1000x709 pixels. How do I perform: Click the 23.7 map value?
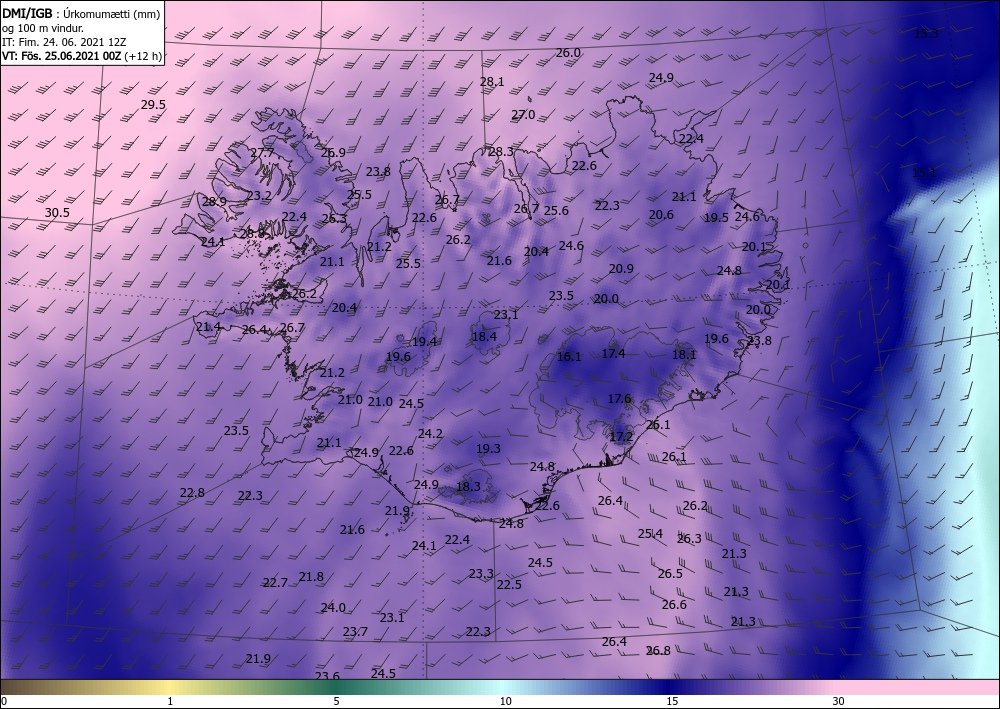pyautogui.click(x=355, y=632)
